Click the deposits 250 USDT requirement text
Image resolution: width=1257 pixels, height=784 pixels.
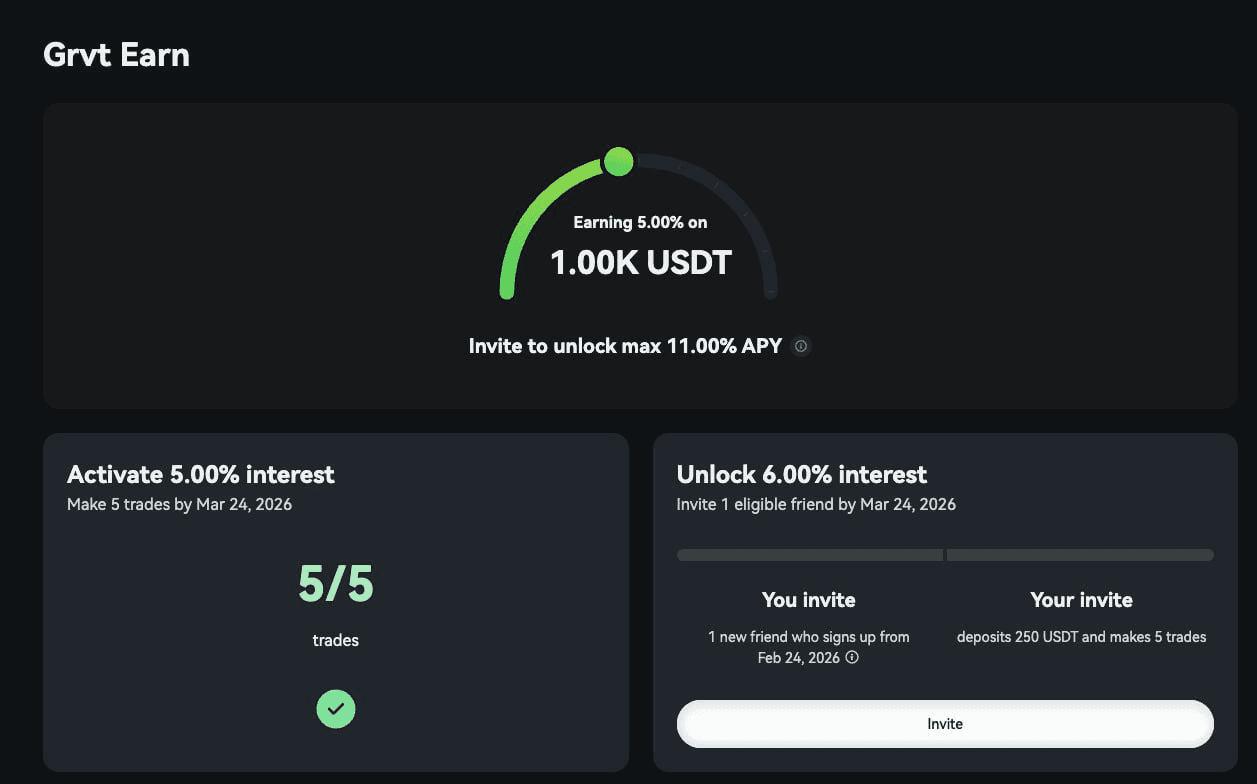1081,637
